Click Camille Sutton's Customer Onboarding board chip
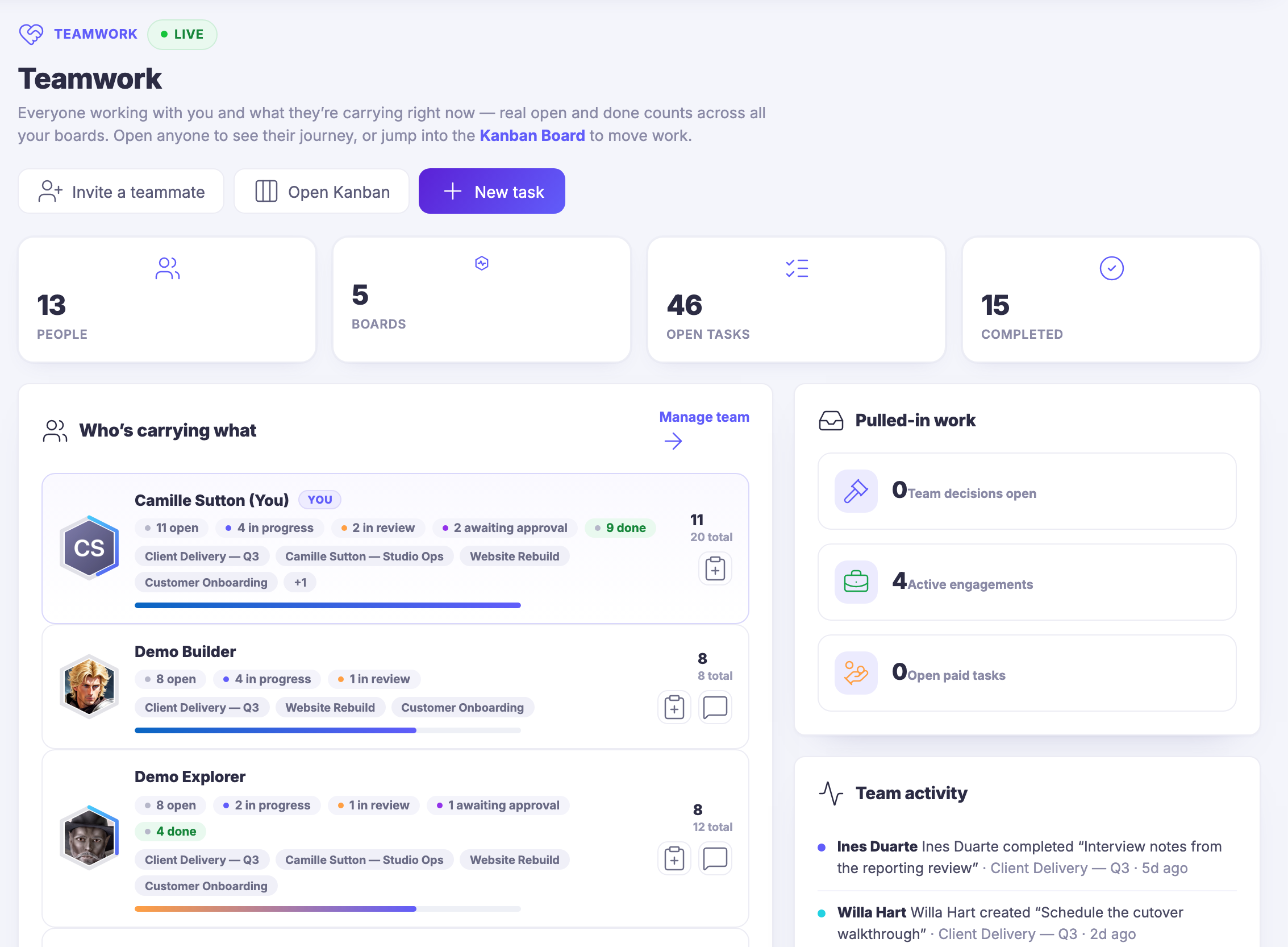1288x947 pixels. click(206, 583)
